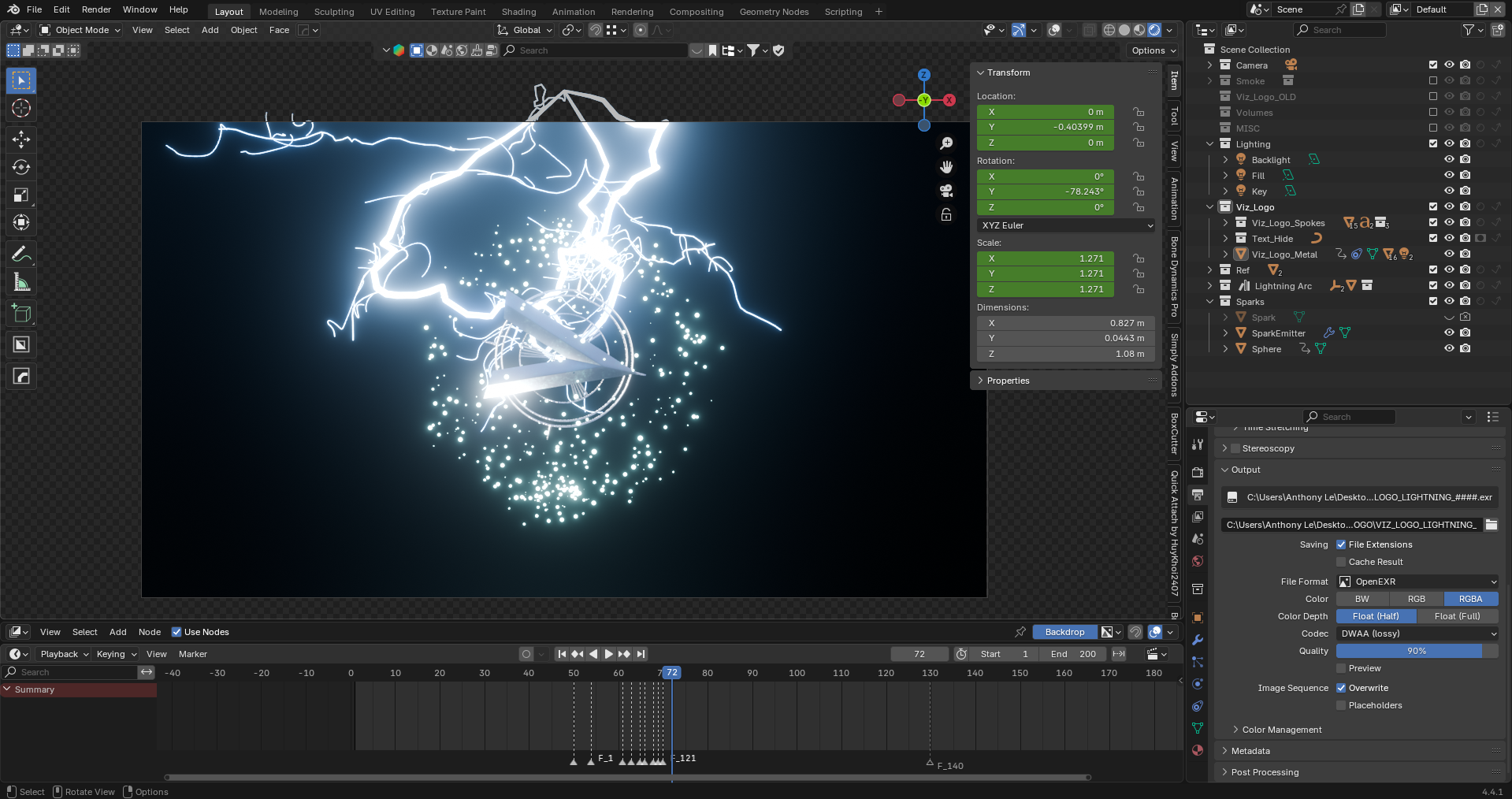Select the Move tool in toolbar

click(21, 139)
